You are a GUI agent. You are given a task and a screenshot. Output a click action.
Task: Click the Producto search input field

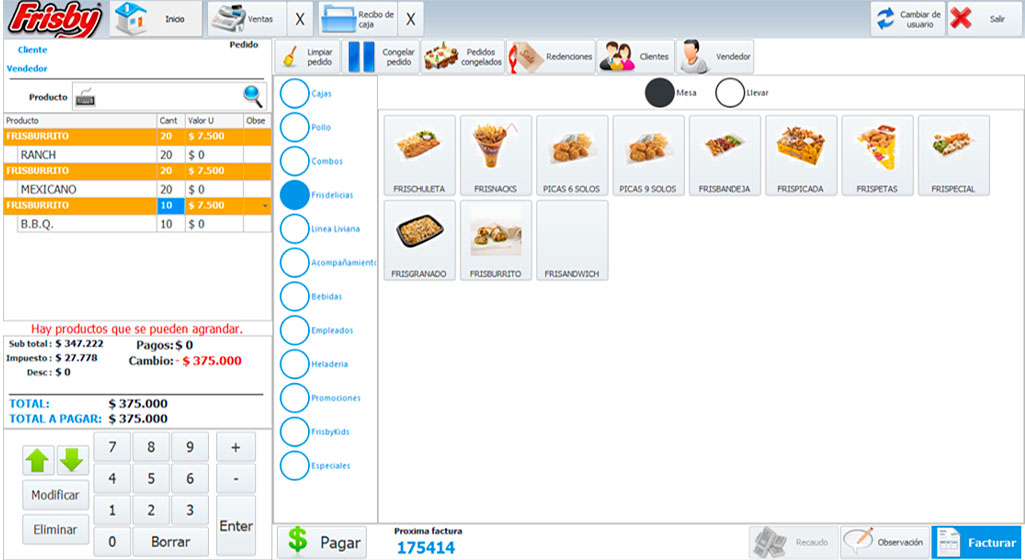pos(169,97)
